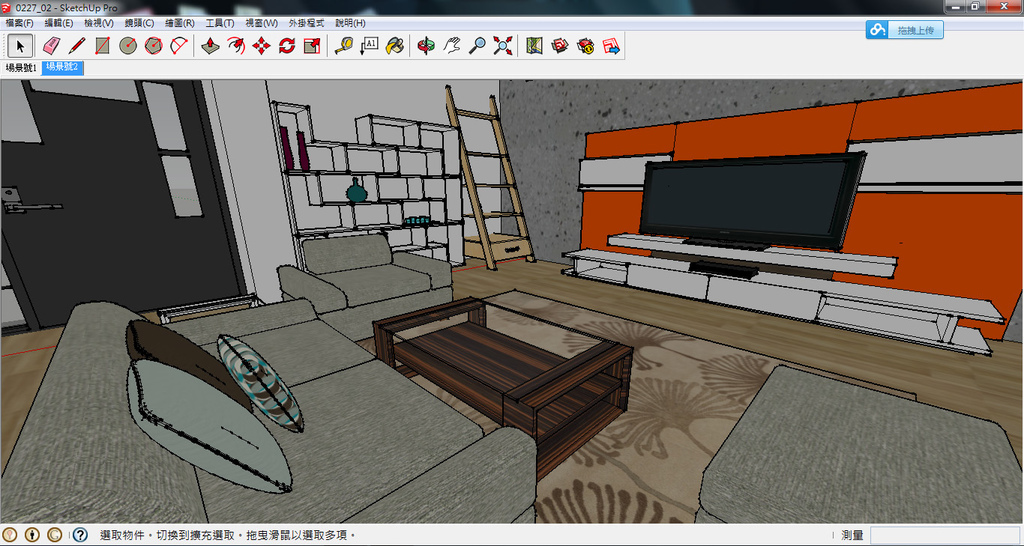1024x546 pixels.
Task: Open Get Models from 3D Warehouse
Action: (x=560, y=46)
